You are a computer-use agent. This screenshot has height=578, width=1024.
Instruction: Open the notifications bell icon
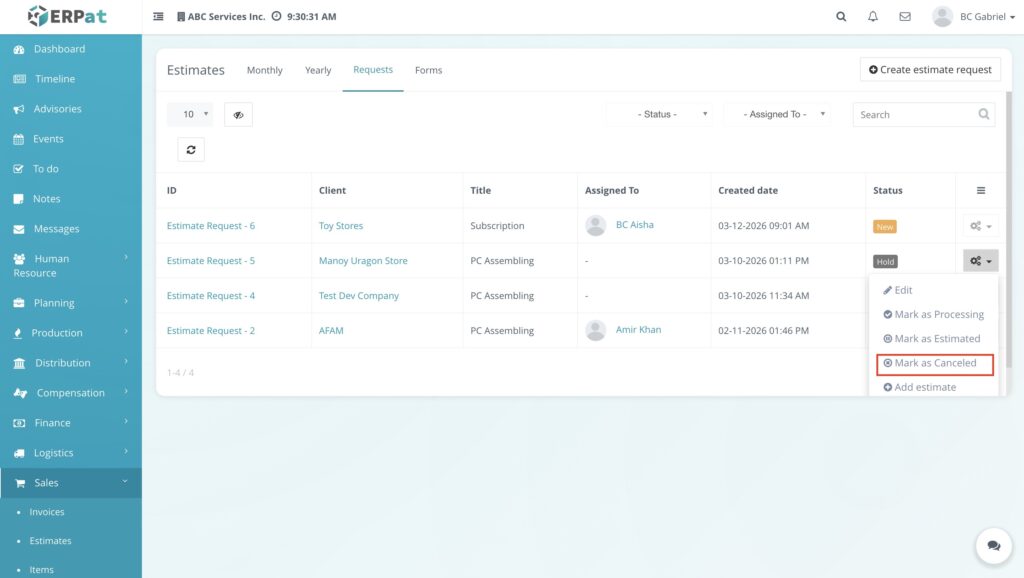873,17
